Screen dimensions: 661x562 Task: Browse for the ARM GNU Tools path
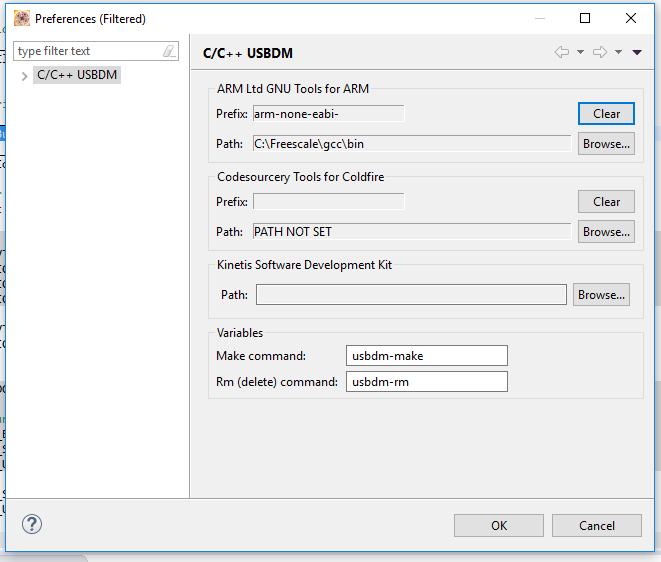[x=606, y=144]
